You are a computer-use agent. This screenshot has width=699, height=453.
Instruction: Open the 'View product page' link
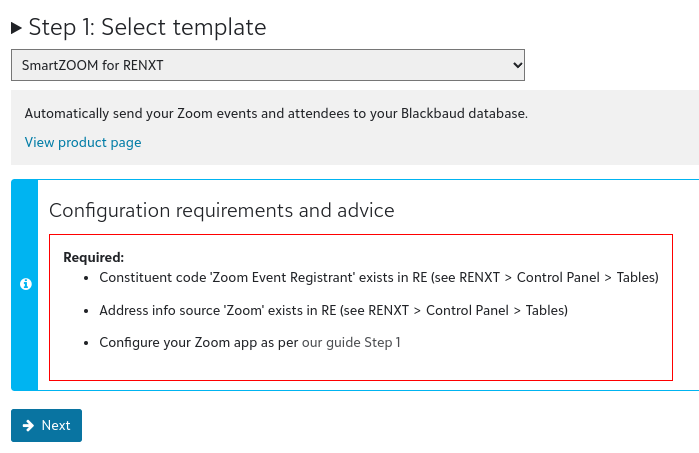(x=83, y=142)
